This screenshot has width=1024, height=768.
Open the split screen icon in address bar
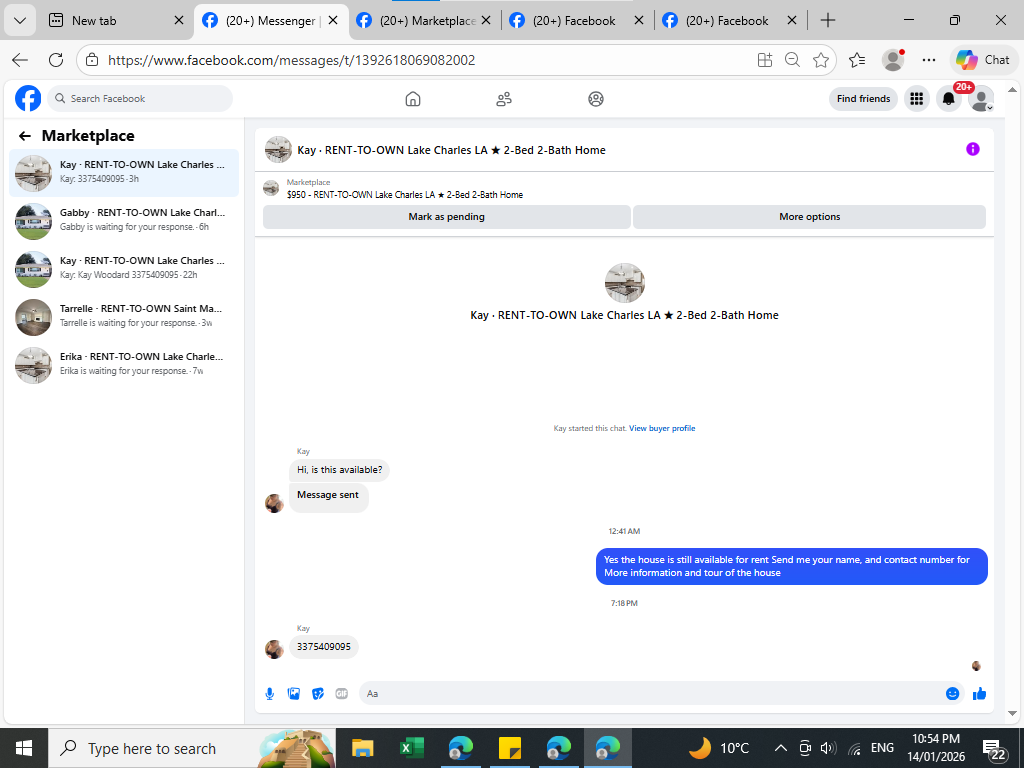tap(765, 60)
